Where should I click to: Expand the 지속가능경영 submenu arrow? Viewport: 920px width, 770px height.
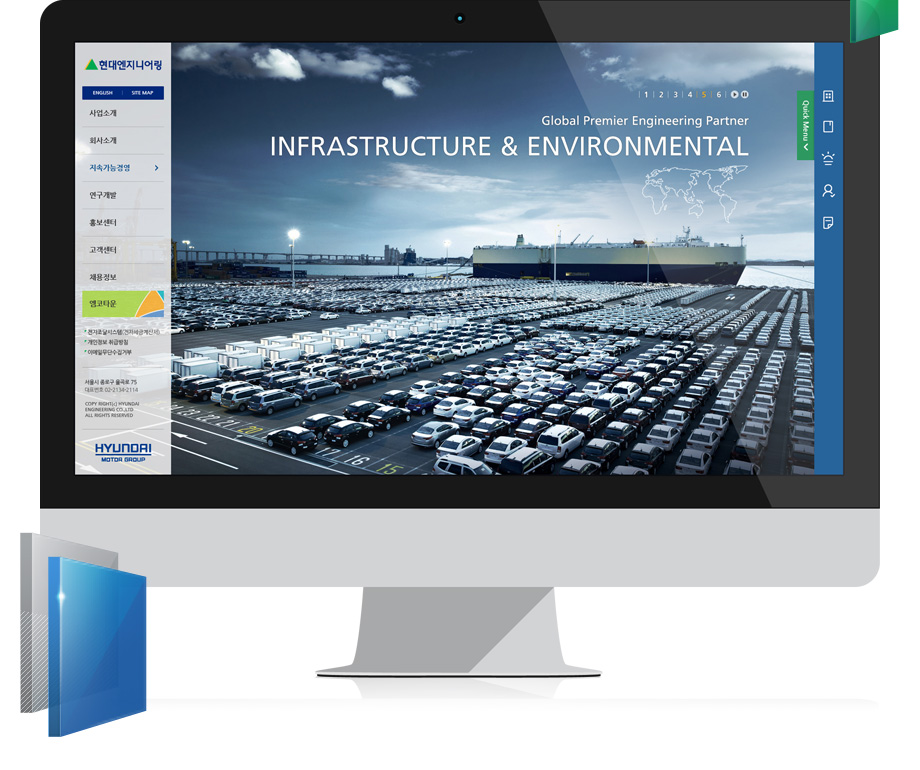[156, 168]
